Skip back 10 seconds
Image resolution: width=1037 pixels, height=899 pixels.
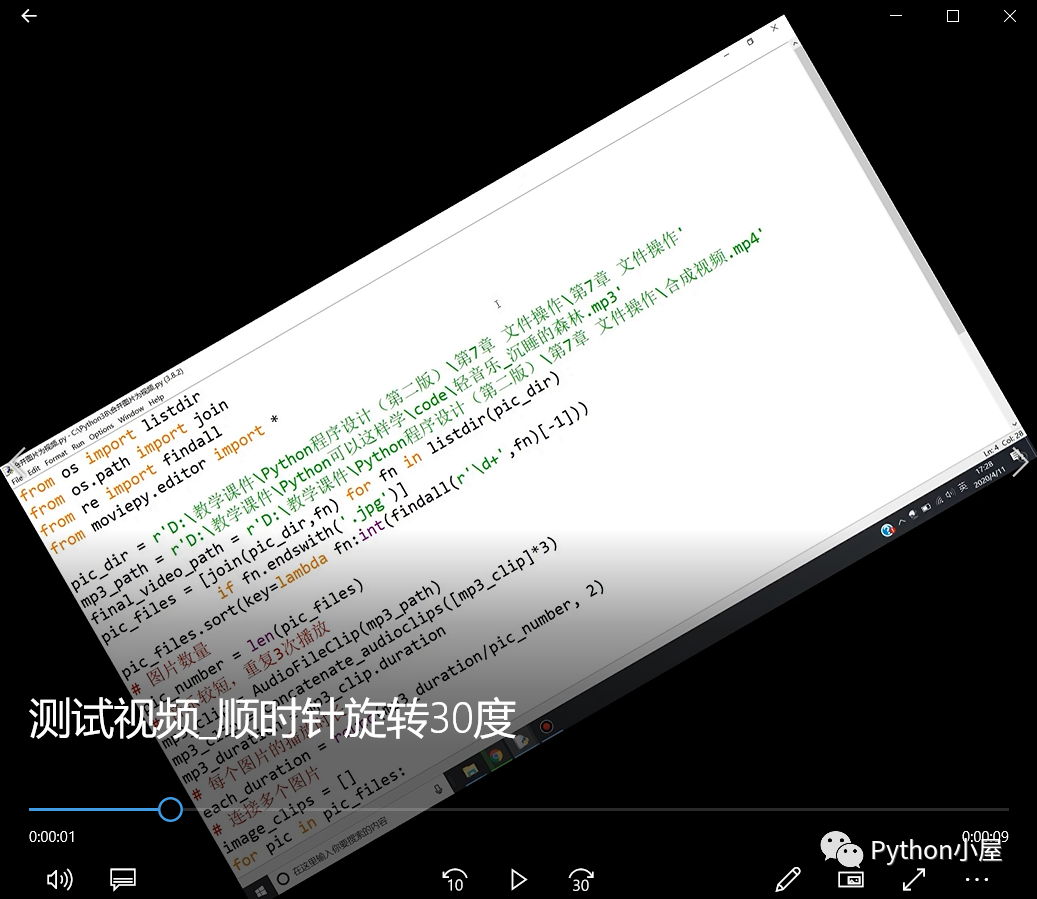[454, 880]
